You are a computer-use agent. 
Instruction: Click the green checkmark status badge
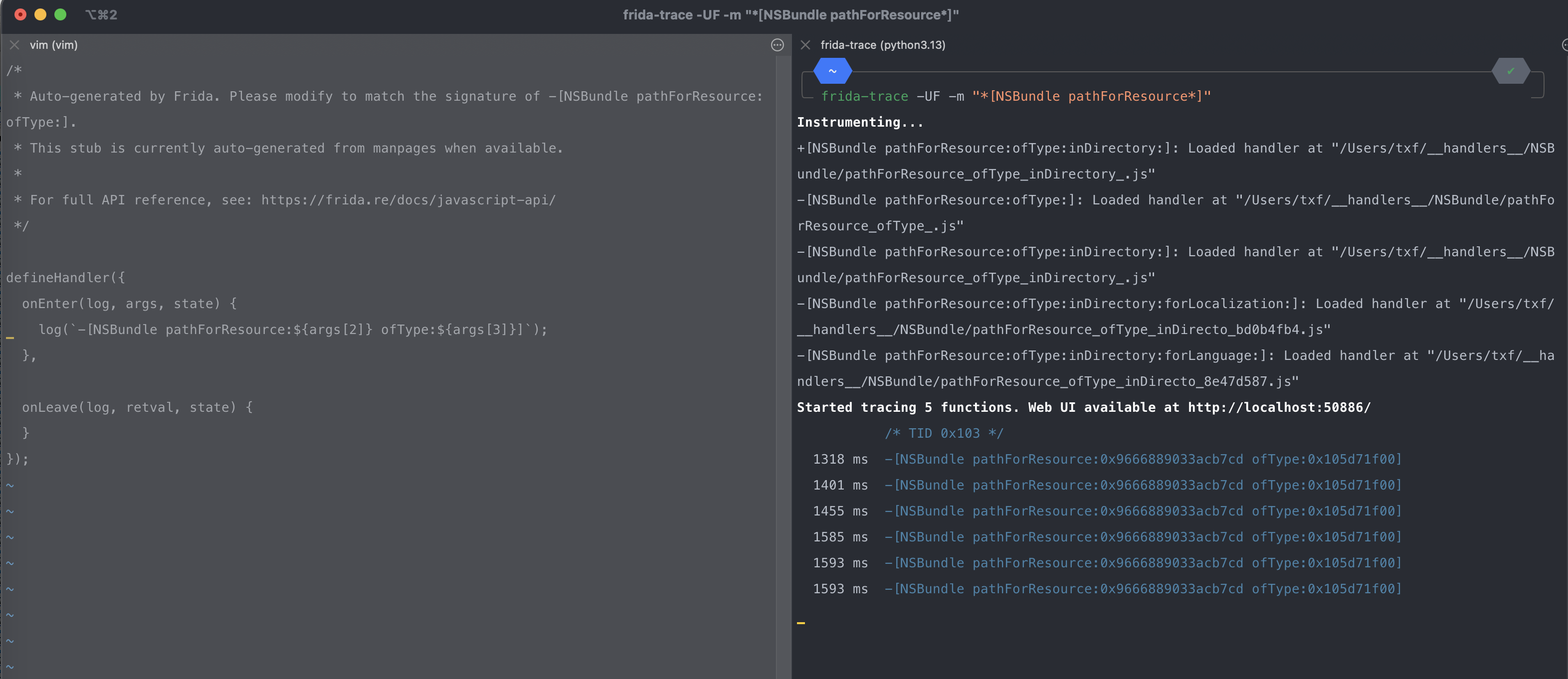pos(1511,71)
